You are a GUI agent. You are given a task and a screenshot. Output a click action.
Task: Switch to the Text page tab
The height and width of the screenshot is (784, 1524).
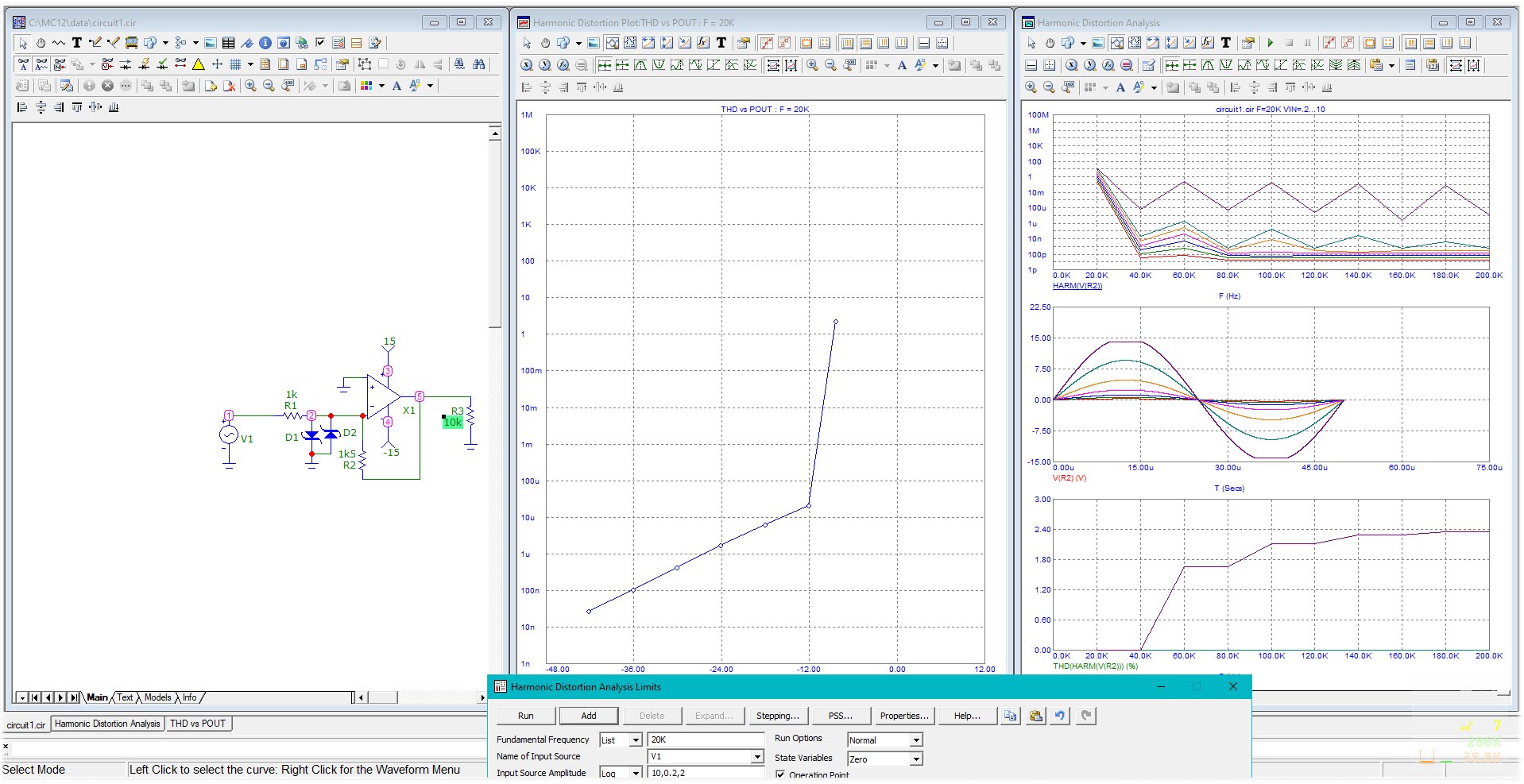[125, 697]
